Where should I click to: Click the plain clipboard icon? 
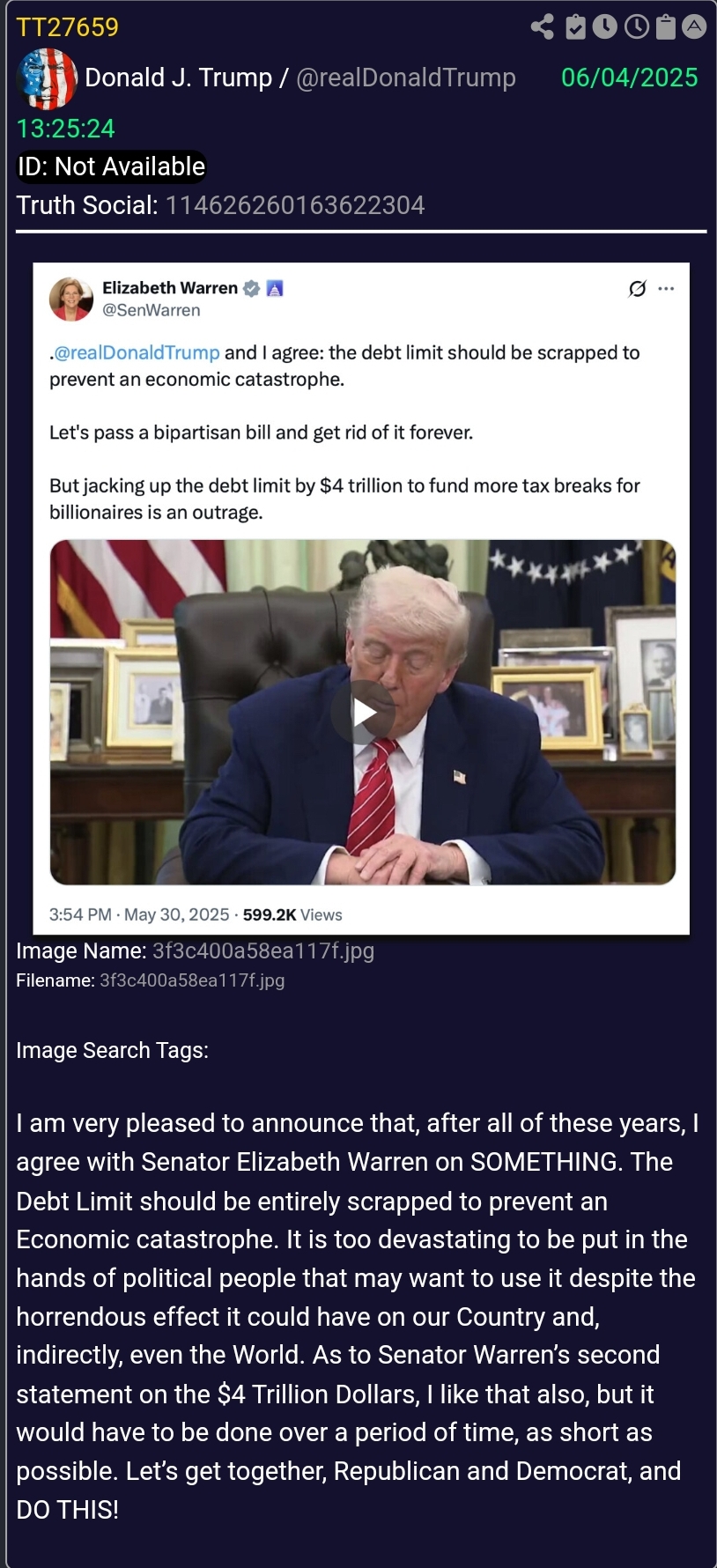666,27
